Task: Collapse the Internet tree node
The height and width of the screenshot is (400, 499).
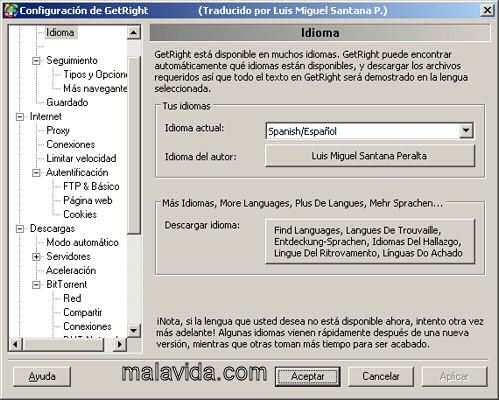Action: 20,117
